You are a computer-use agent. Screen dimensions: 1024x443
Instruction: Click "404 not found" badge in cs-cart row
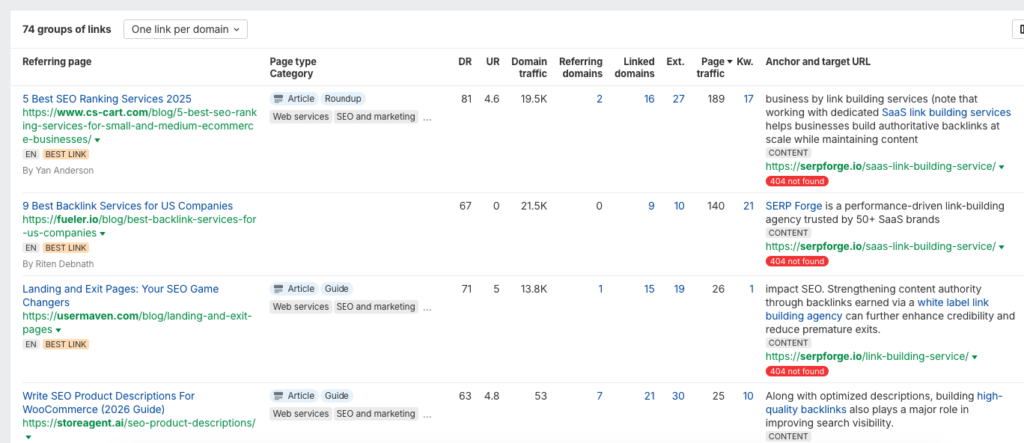click(797, 181)
